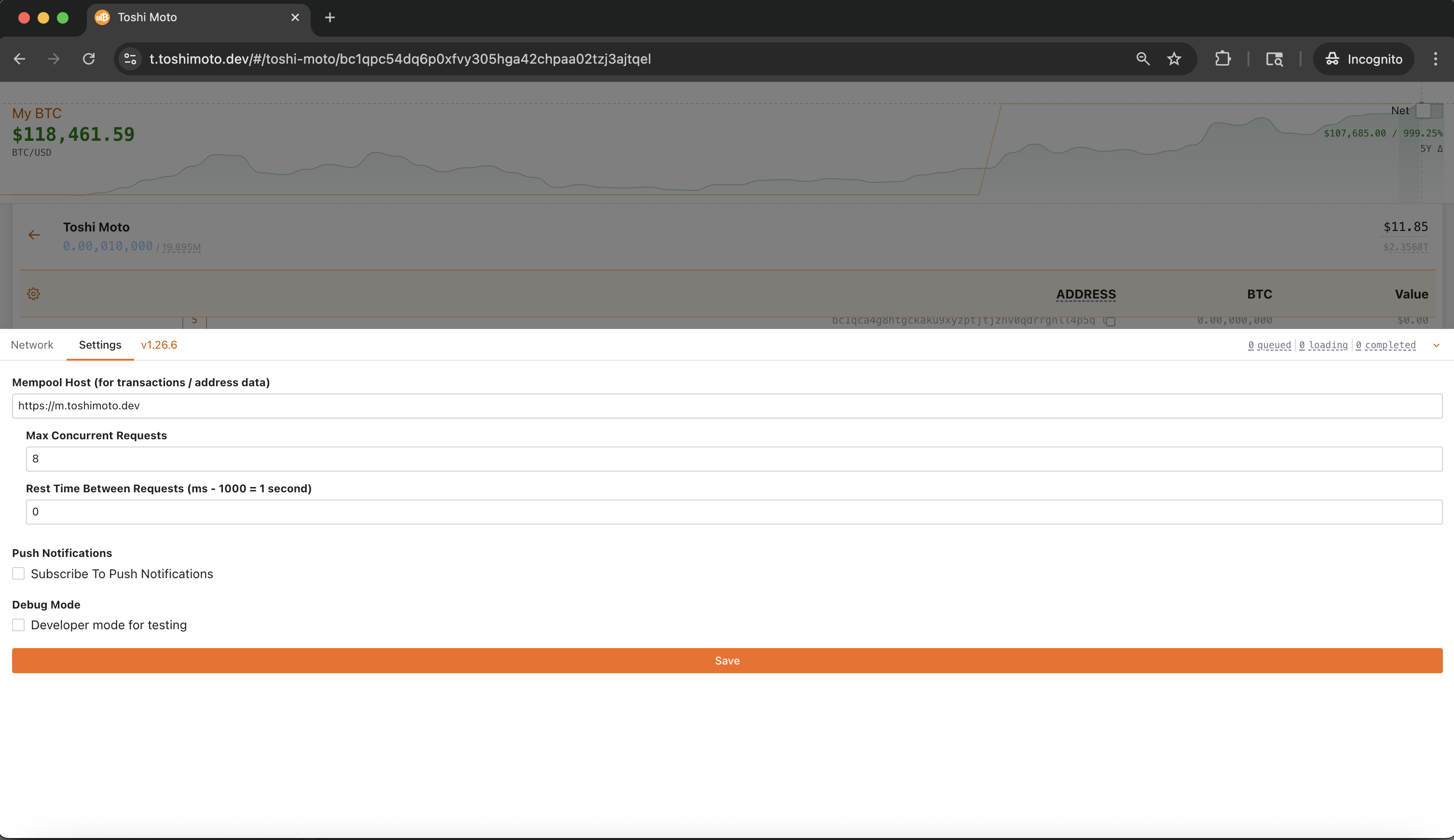Open the tab search icon in toolbar
The width and height of the screenshot is (1454, 840).
click(1274, 59)
